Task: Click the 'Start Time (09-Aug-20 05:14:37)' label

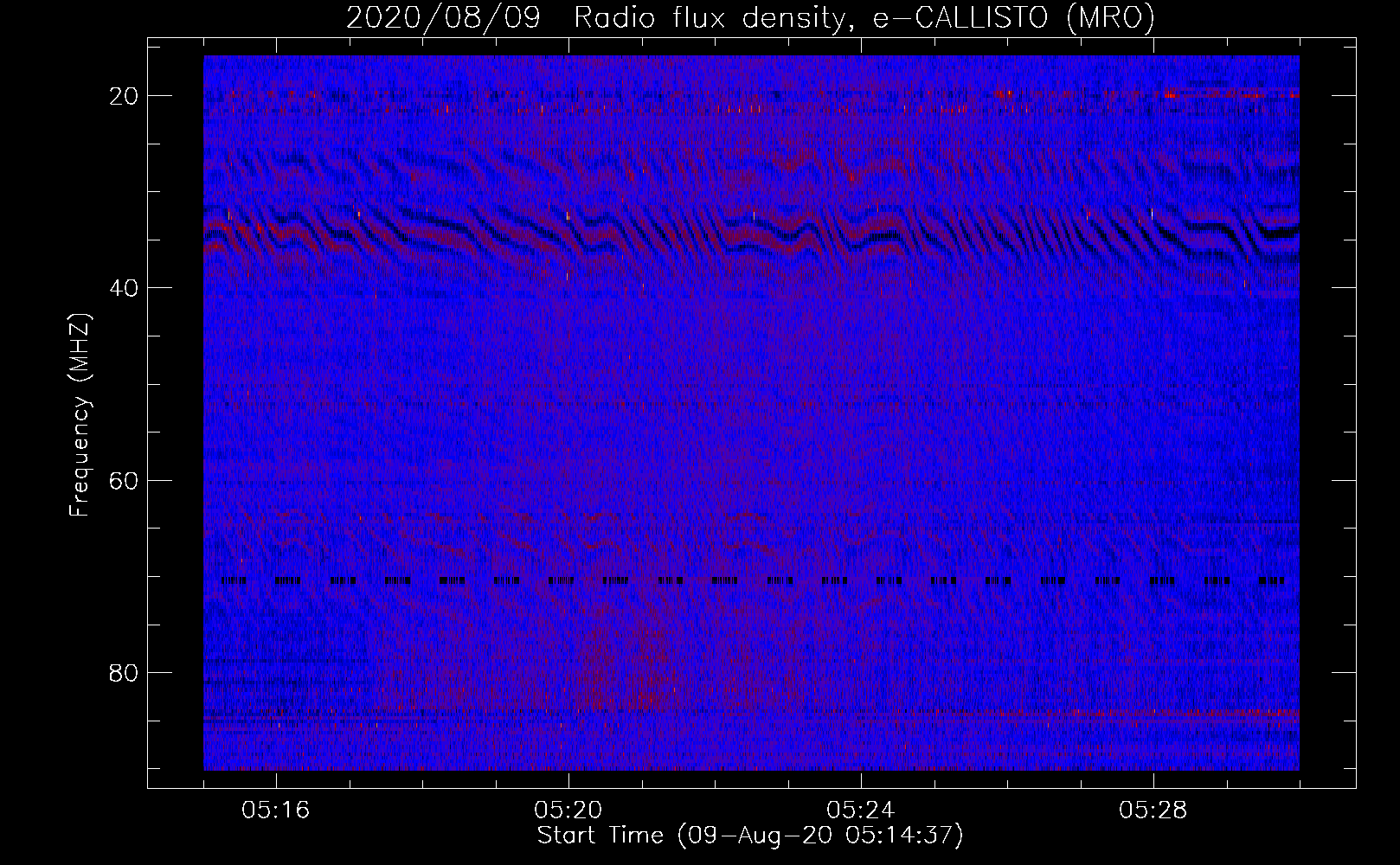Action: tap(750, 836)
